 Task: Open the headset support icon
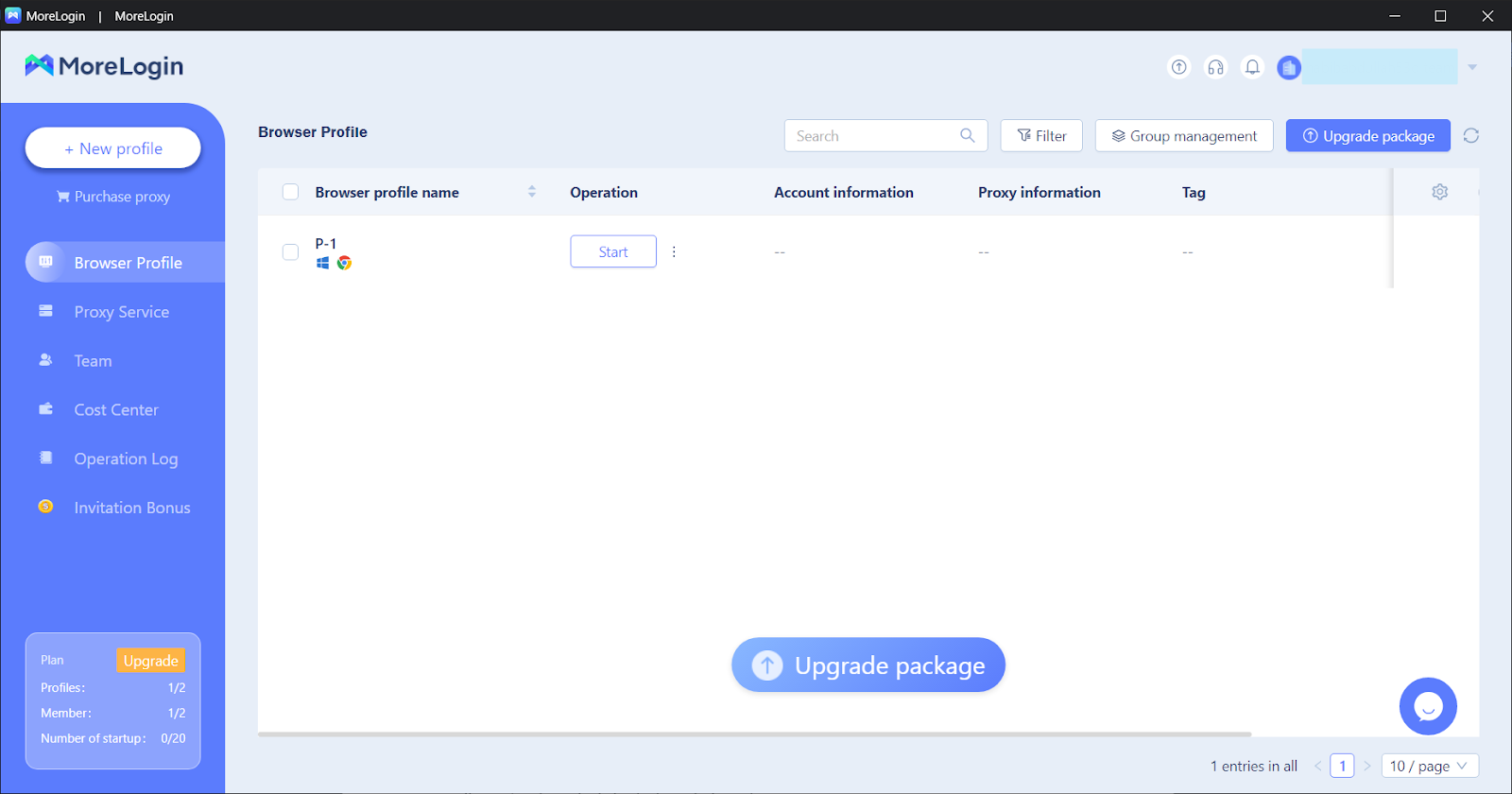point(1215,67)
